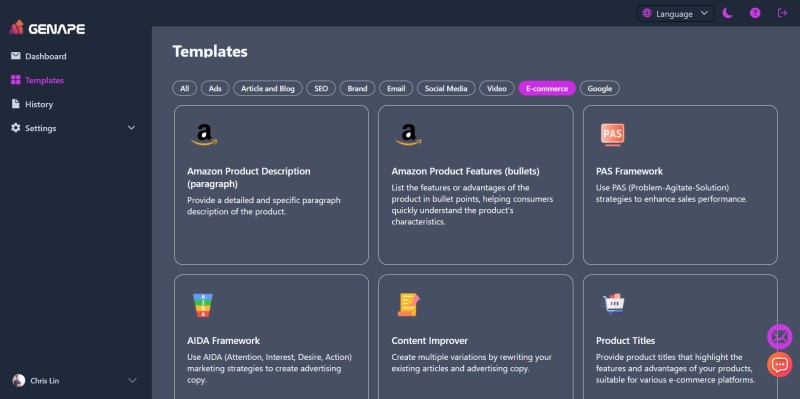This screenshot has width=800, height=399.
Task: Click the Templates grid icon in sidebar
Action: (x=16, y=80)
